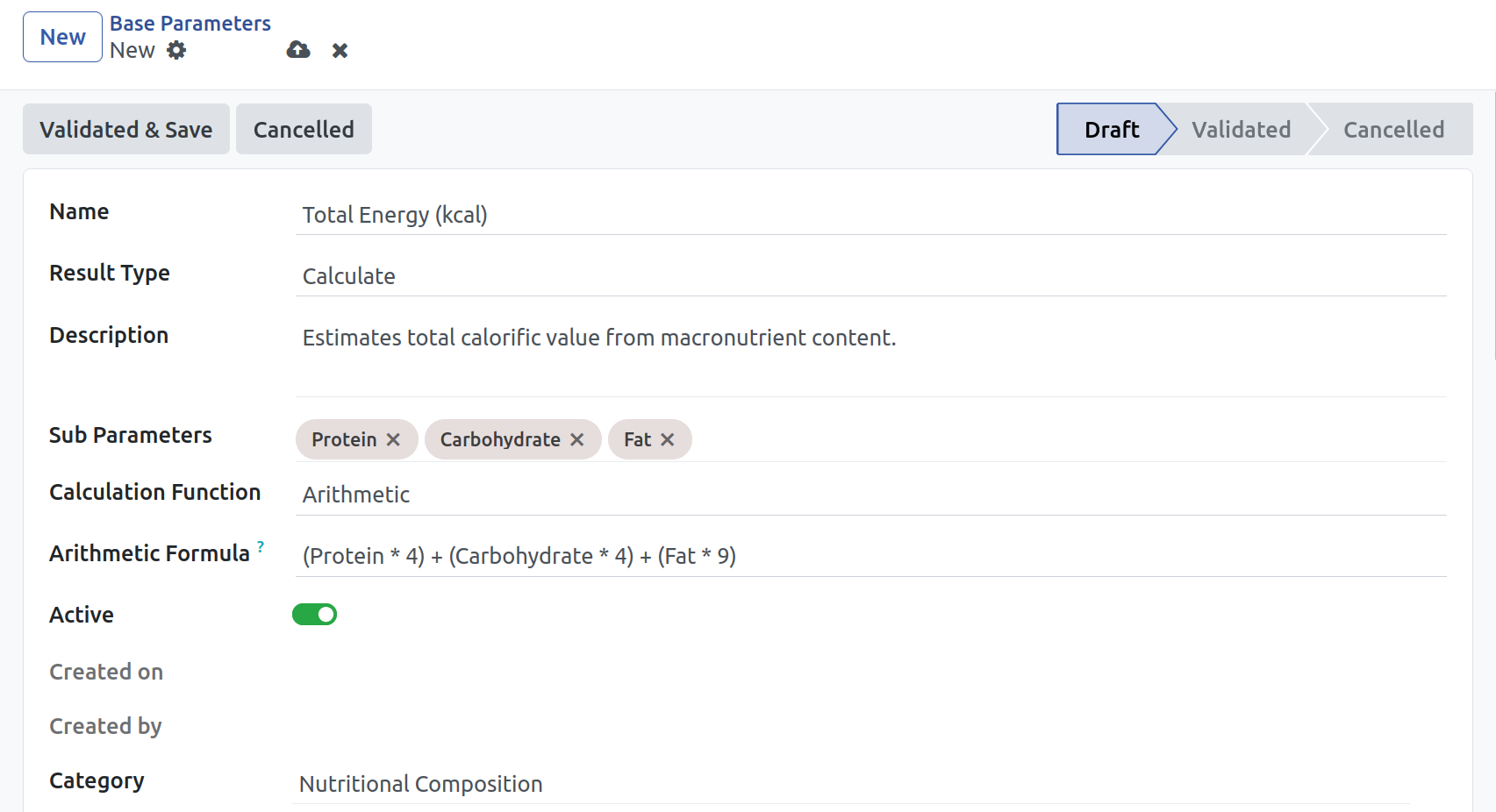Show Arithmetic Formula help tooltip
1496x812 pixels.
(x=261, y=545)
